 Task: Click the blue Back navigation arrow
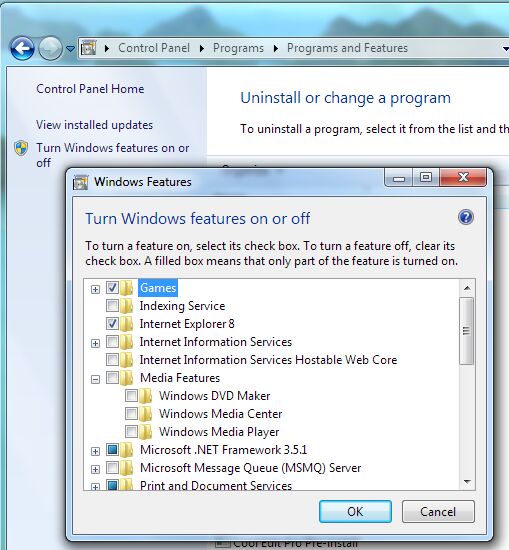pos(22,48)
